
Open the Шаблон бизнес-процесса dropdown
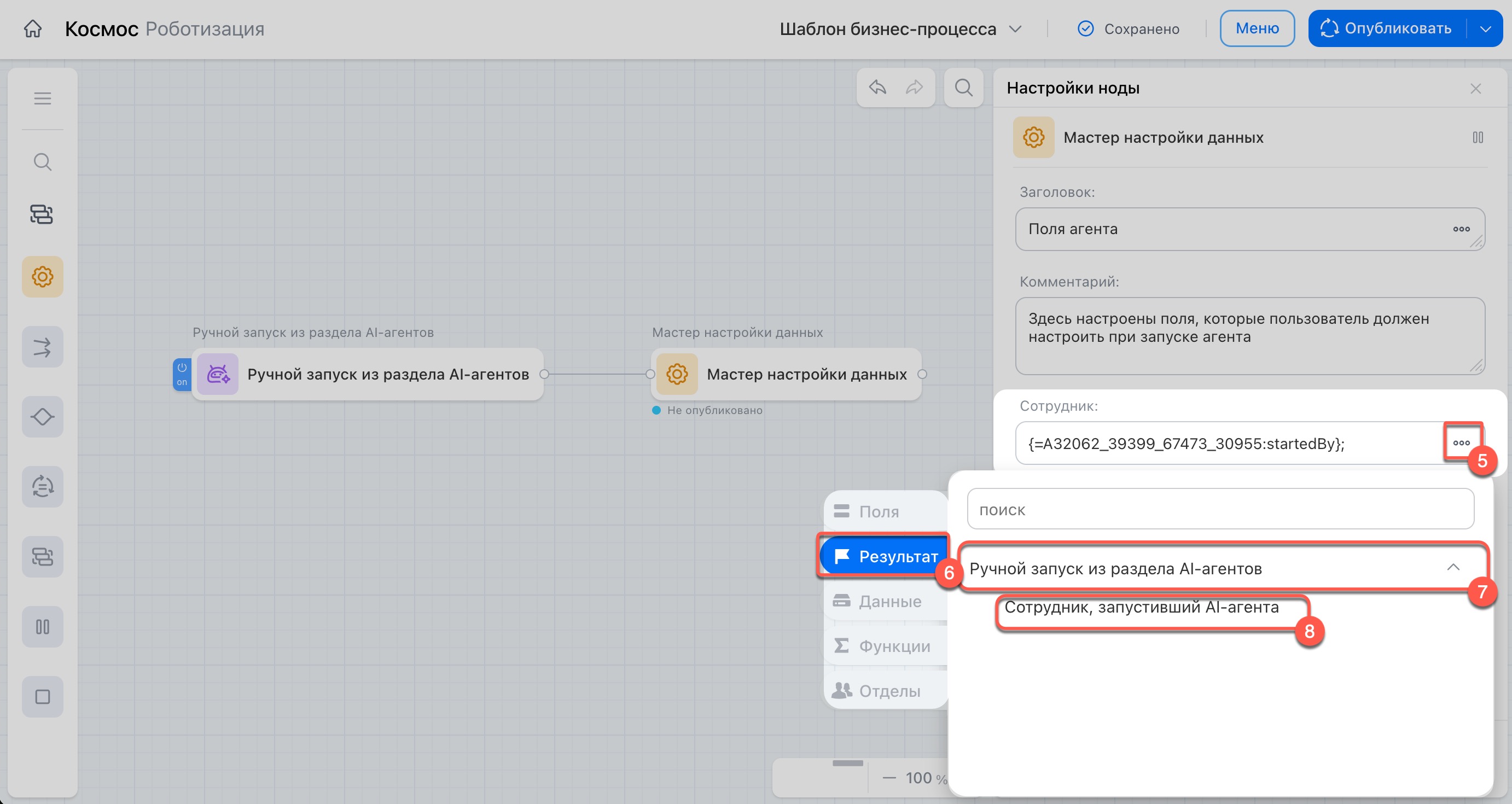900,29
